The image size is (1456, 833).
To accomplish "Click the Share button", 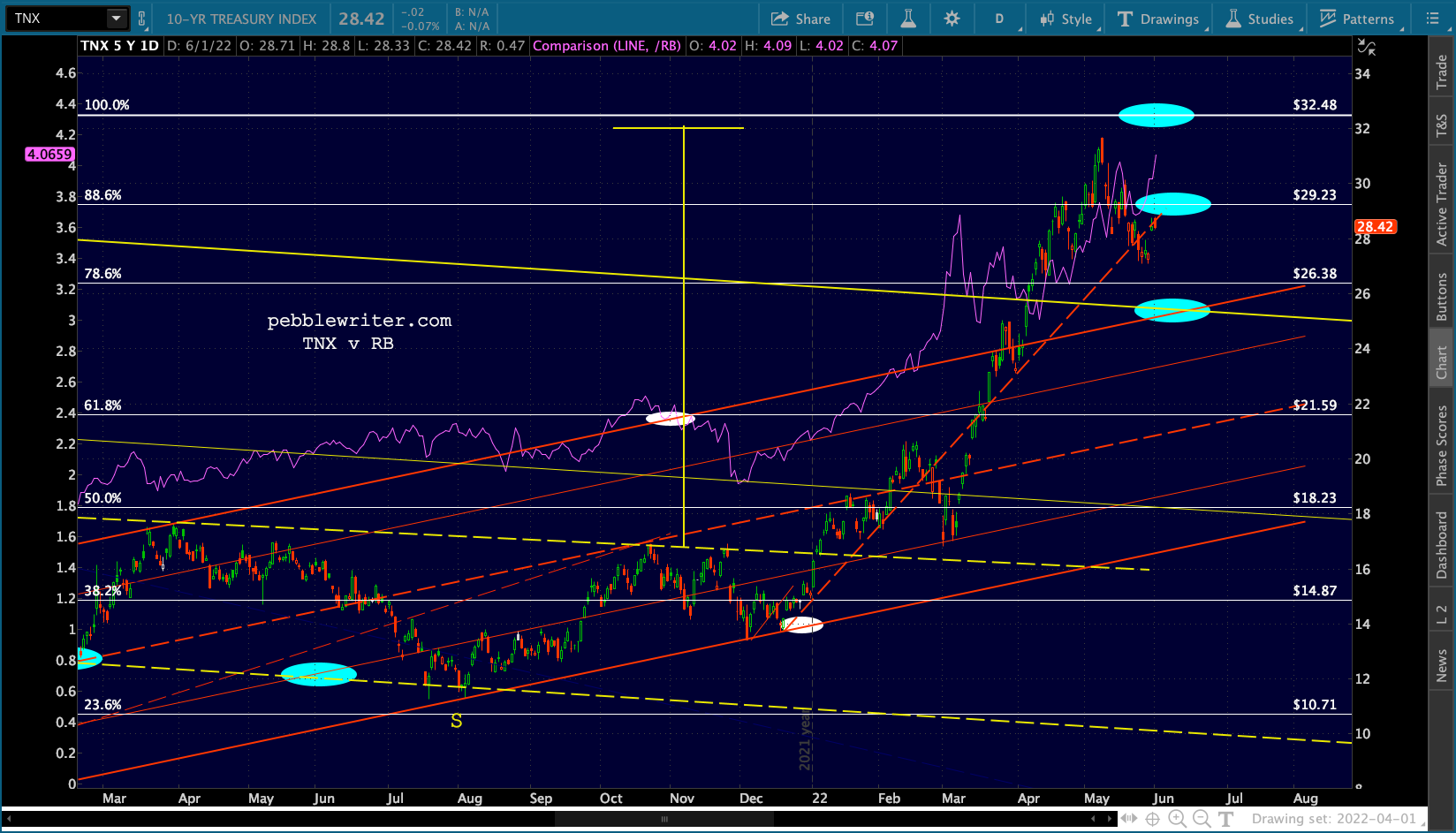I will point(800,19).
